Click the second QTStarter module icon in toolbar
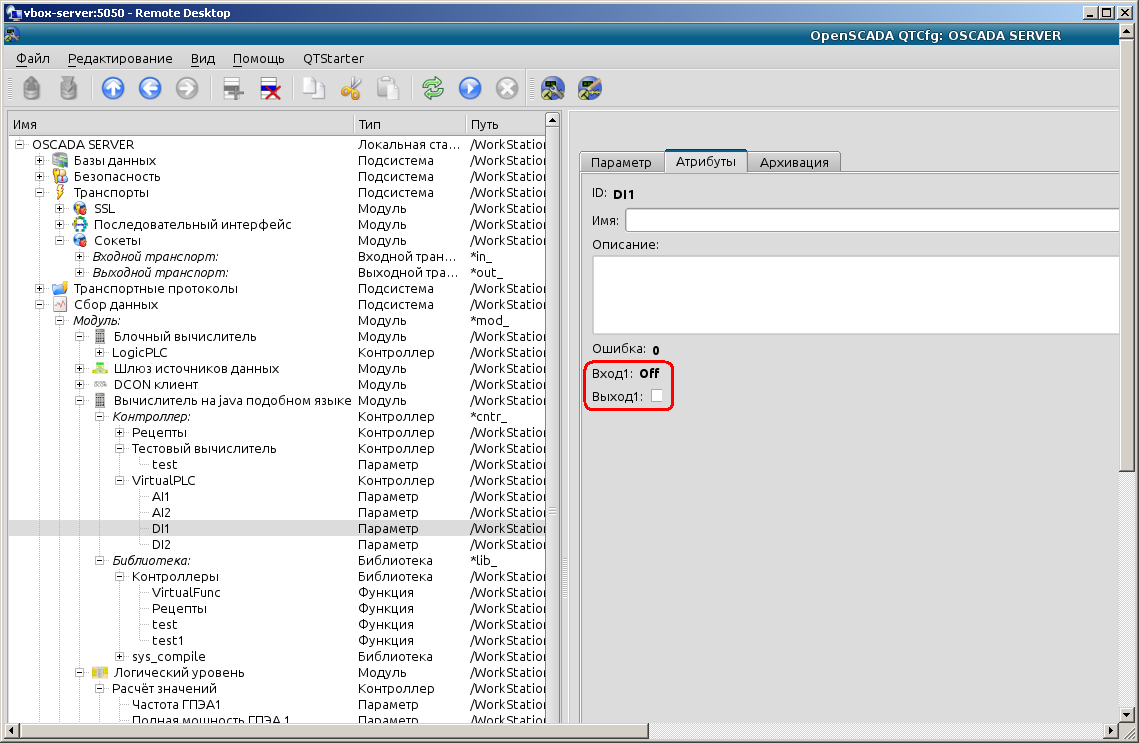Image resolution: width=1139 pixels, height=743 pixels. (x=590, y=89)
